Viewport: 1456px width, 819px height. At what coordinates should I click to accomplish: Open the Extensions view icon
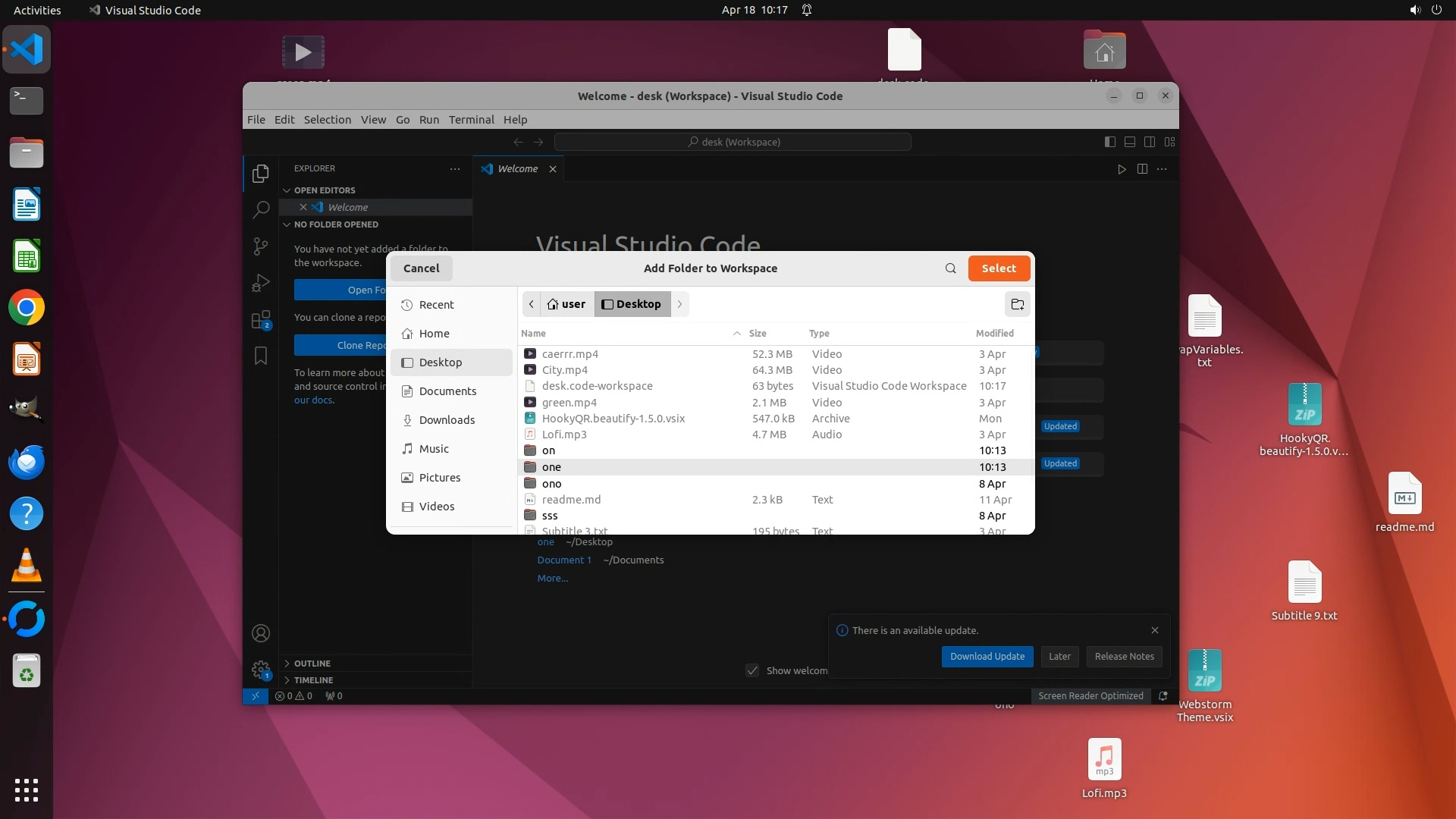261,319
